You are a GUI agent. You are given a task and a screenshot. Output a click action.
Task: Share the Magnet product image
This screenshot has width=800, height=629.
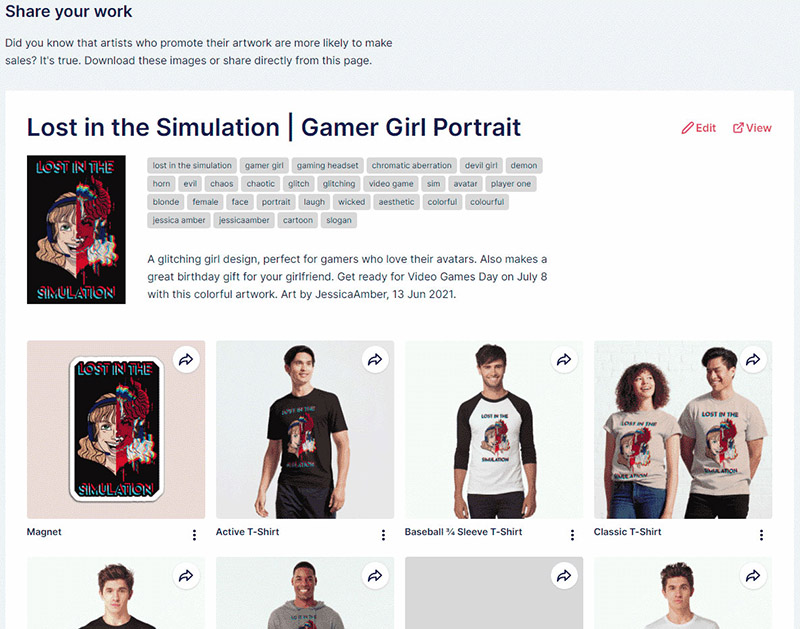[186, 360]
